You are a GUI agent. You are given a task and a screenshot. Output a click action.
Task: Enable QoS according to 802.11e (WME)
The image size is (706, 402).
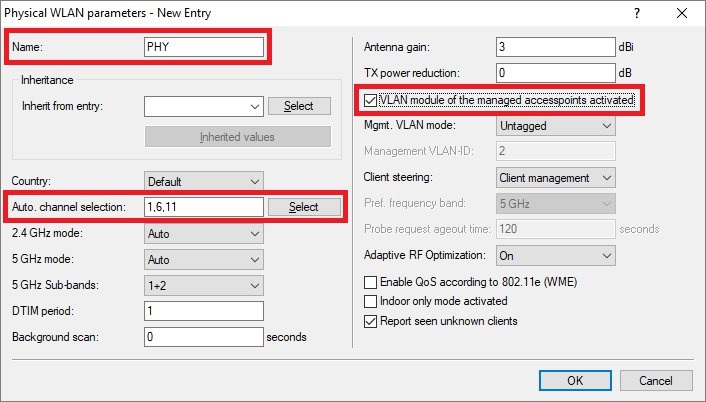click(x=372, y=282)
